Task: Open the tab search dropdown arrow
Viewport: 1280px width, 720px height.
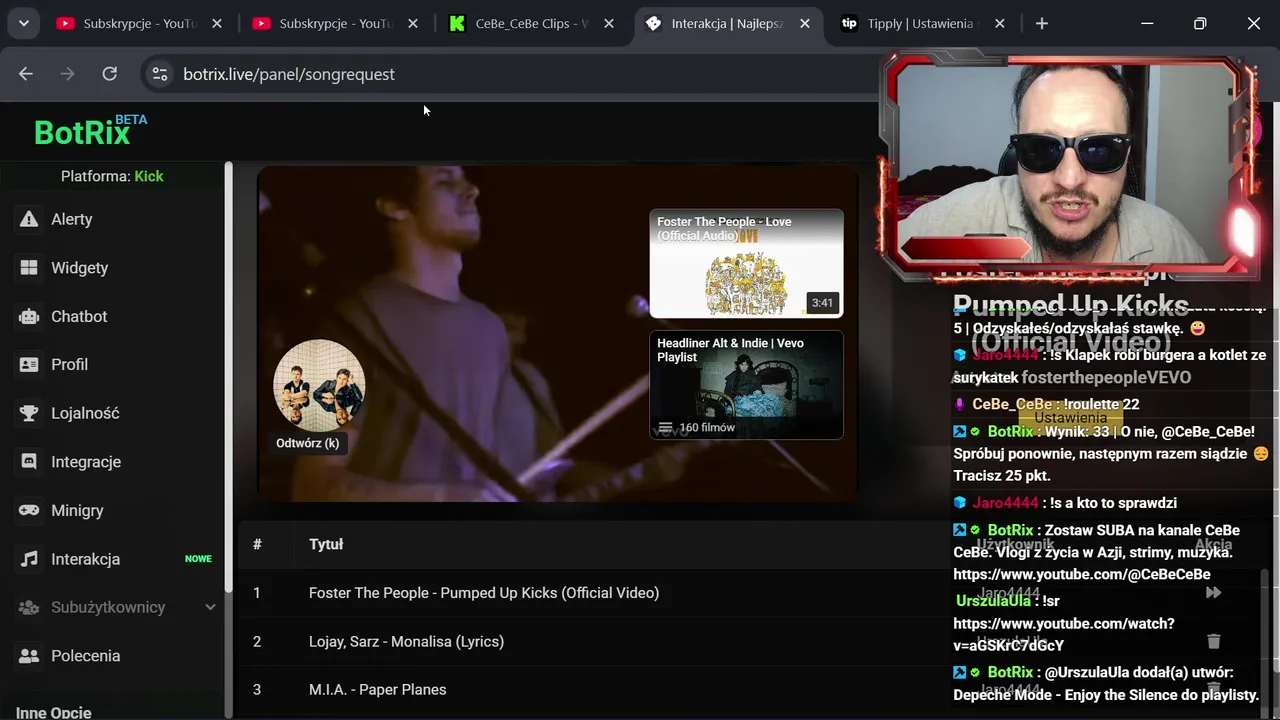Action: click(x=23, y=23)
